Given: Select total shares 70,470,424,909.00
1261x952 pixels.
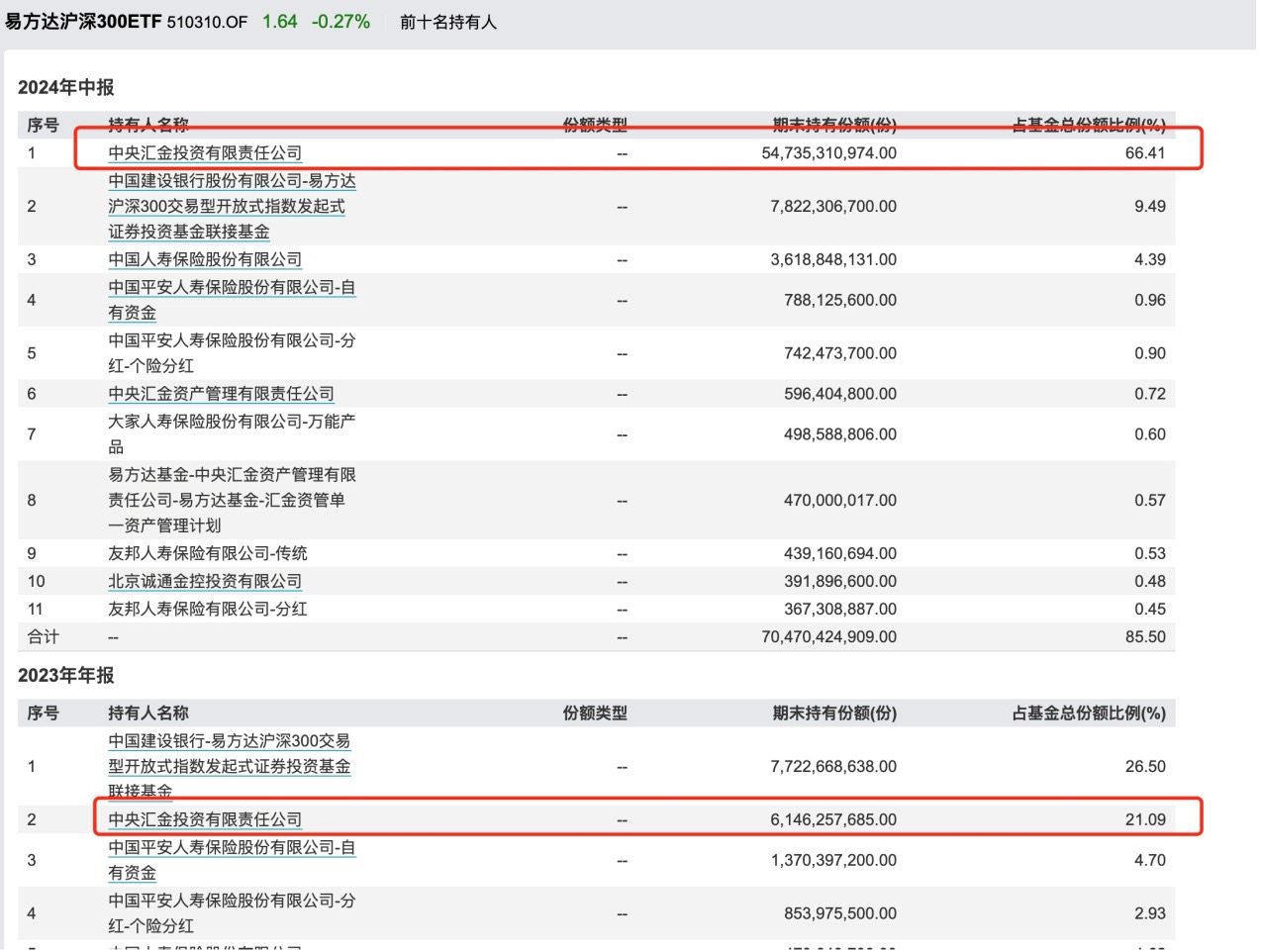Looking at the screenshot, I should click(829, 637).
